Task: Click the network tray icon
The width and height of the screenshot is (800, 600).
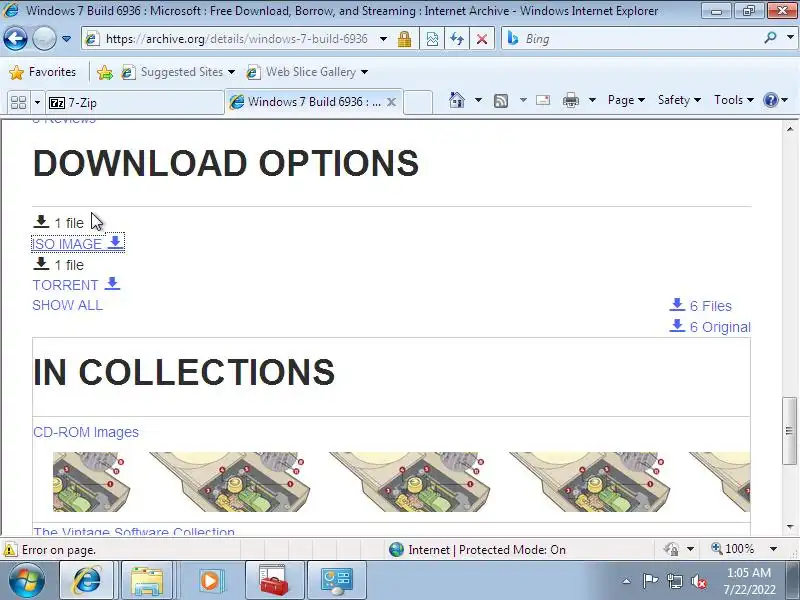Action: tap(674, 581)
